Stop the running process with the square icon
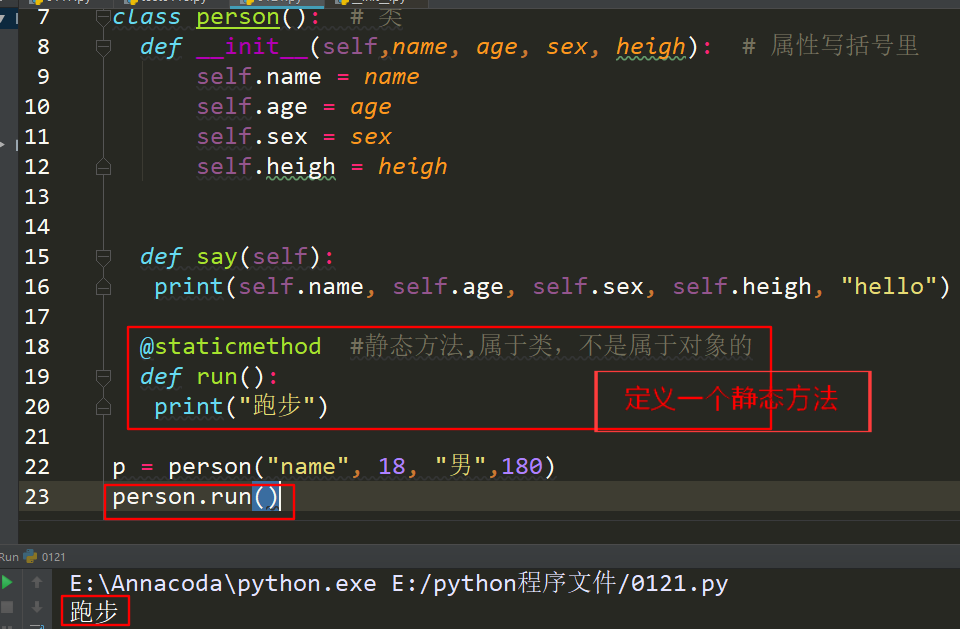The image size is (960, 629). point(7,607)
